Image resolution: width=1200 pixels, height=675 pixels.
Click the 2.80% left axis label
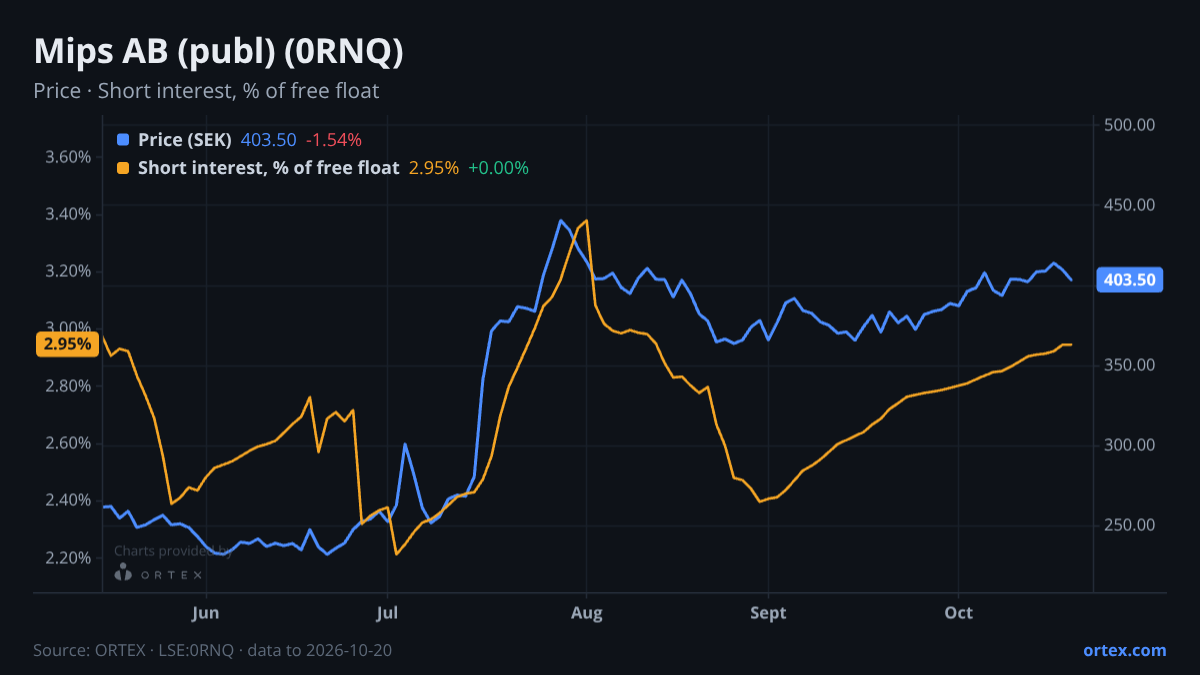(x=68, y=386)
